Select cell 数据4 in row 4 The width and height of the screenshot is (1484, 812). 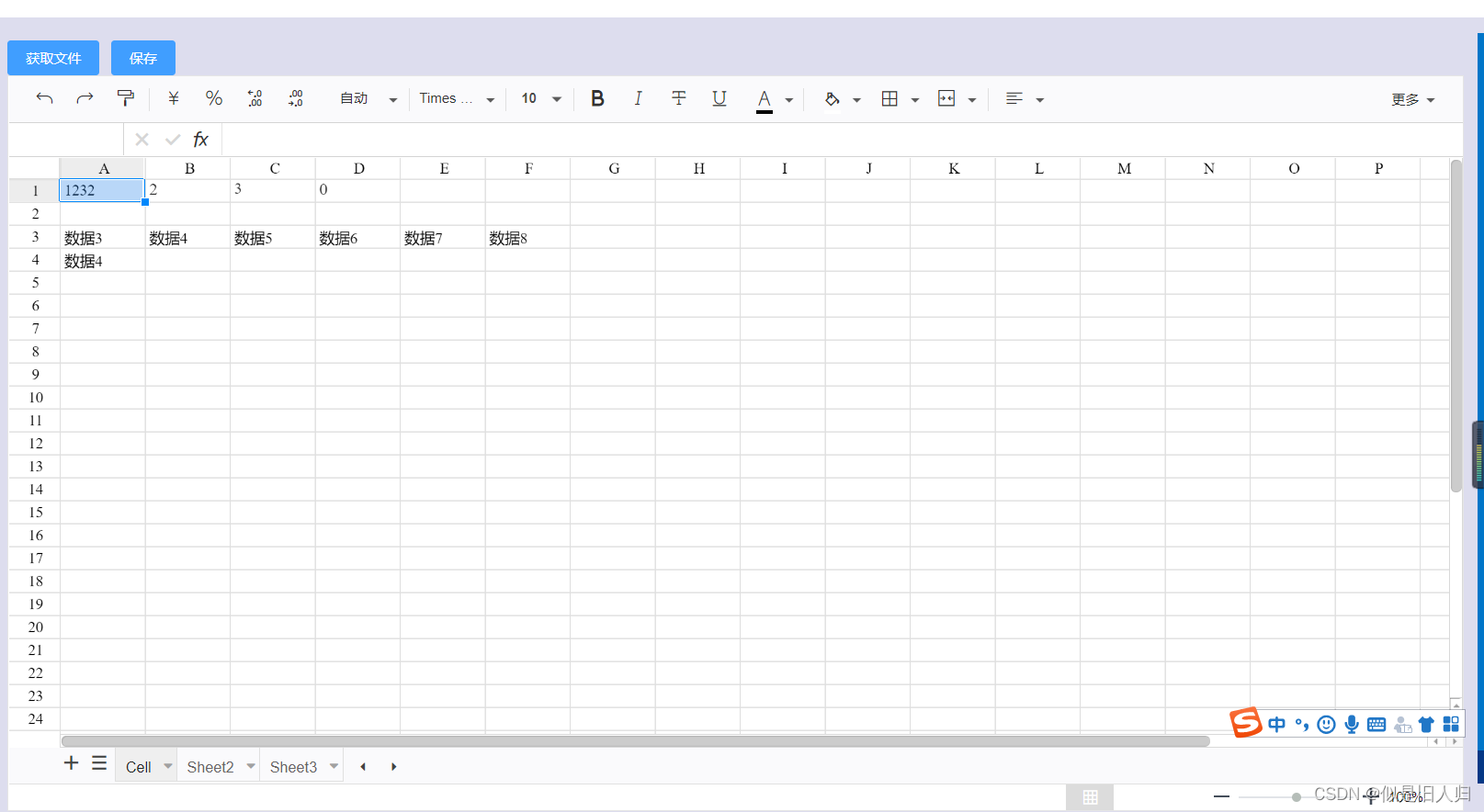(102, 260)
